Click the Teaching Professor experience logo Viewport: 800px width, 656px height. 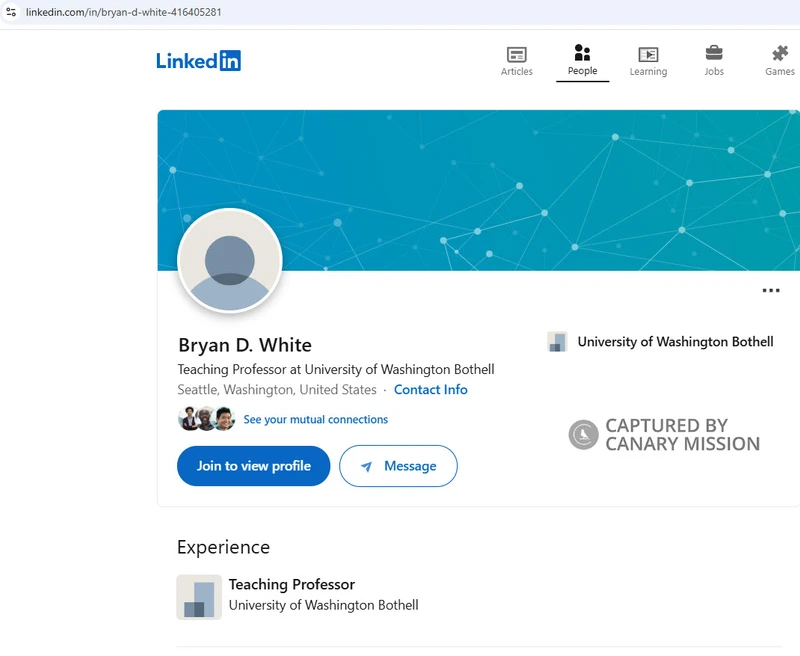[199, 597]
